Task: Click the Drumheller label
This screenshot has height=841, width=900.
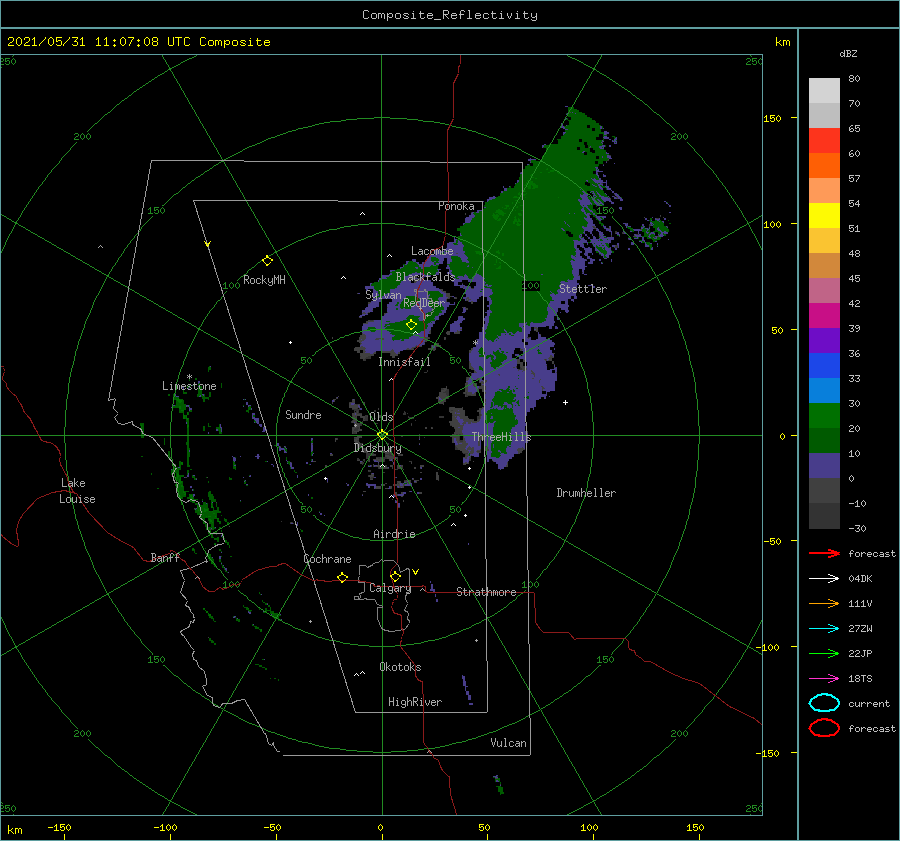Action: (586, 493)
